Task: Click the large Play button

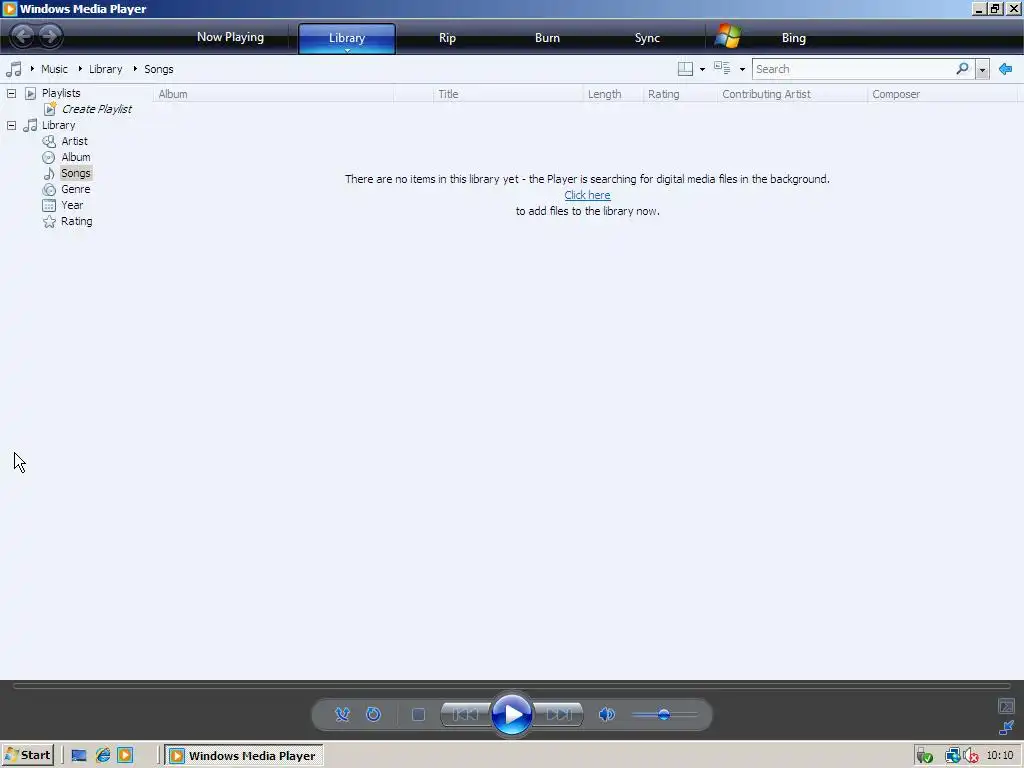Action: pyautogui.click(x=511, y=714)
